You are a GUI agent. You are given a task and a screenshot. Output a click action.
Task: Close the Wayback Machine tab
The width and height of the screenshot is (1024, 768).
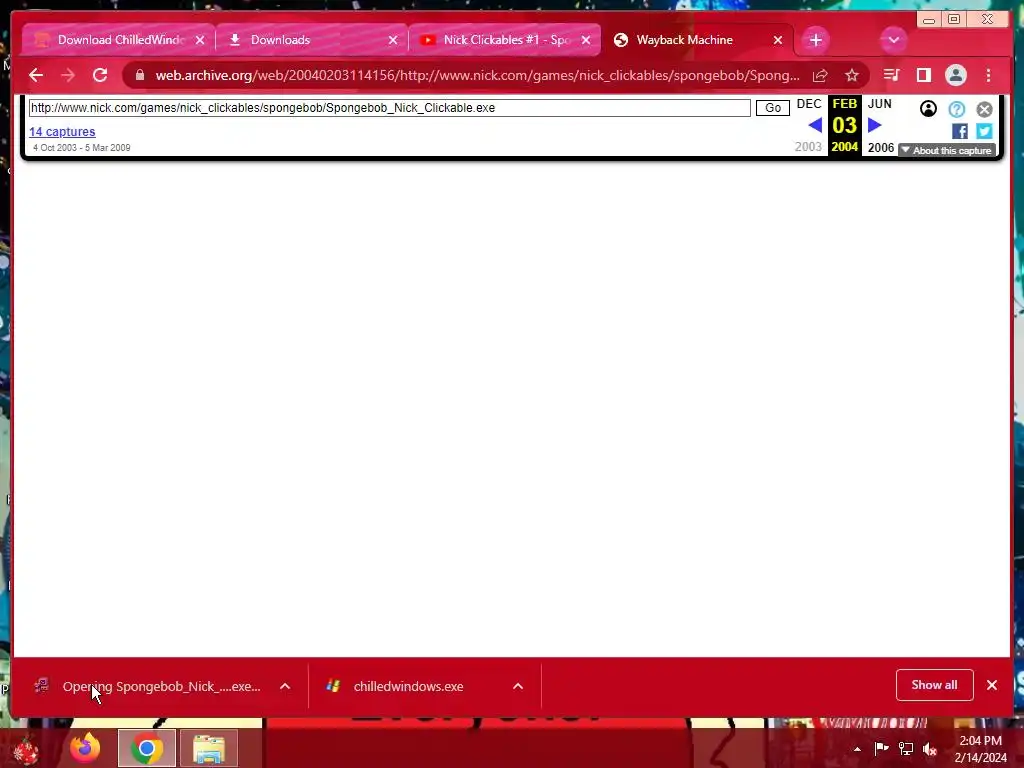click(778, 40)
